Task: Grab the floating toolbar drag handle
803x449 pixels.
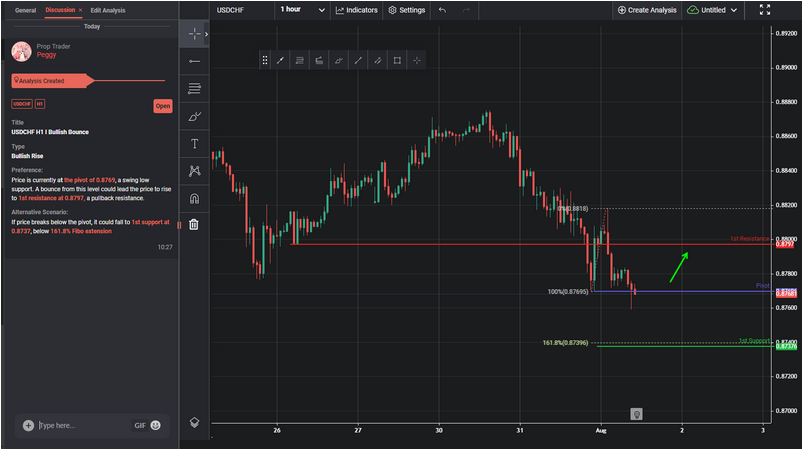Action: tap(265, 60)
